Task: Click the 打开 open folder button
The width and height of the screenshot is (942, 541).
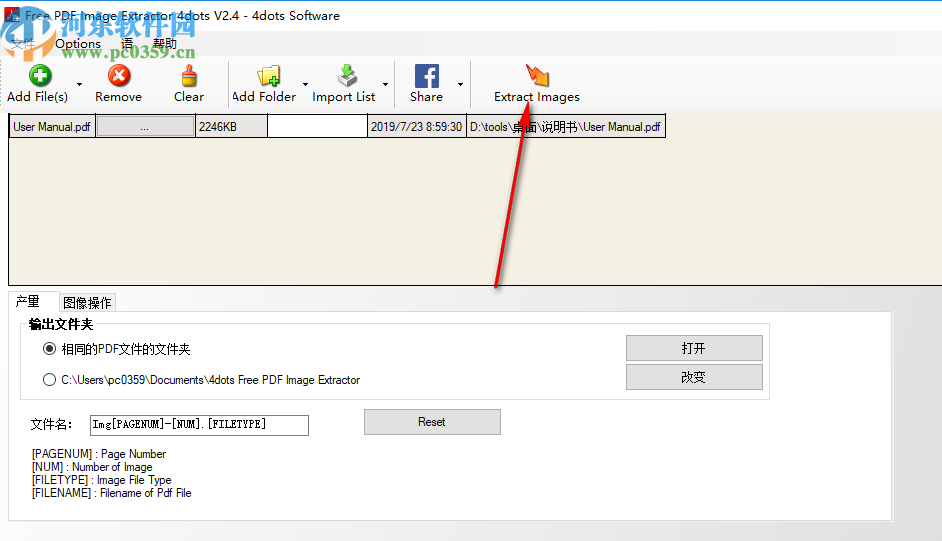Action: pos(694,348)
